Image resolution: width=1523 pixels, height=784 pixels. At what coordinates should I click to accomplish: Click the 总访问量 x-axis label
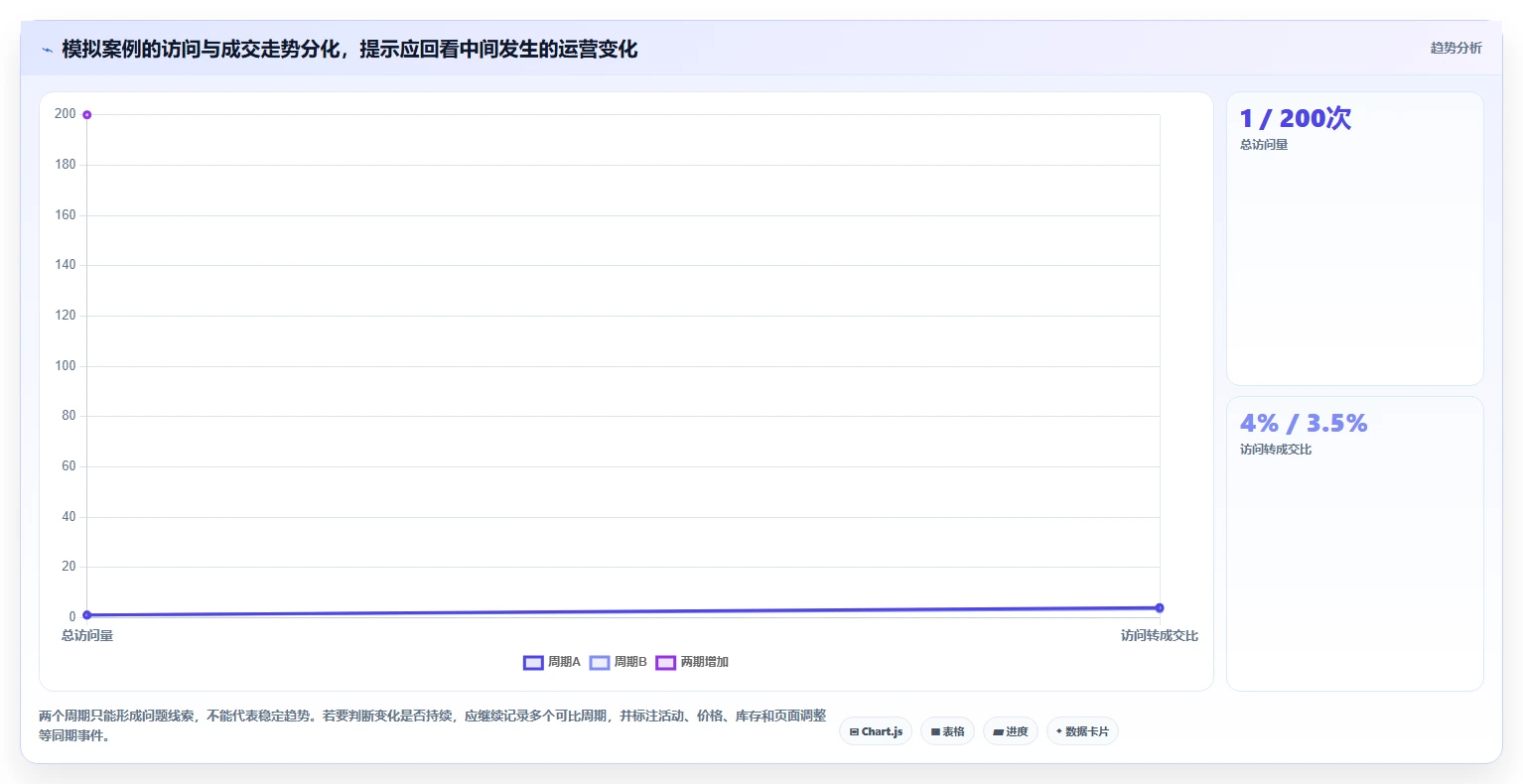(87, 636)
